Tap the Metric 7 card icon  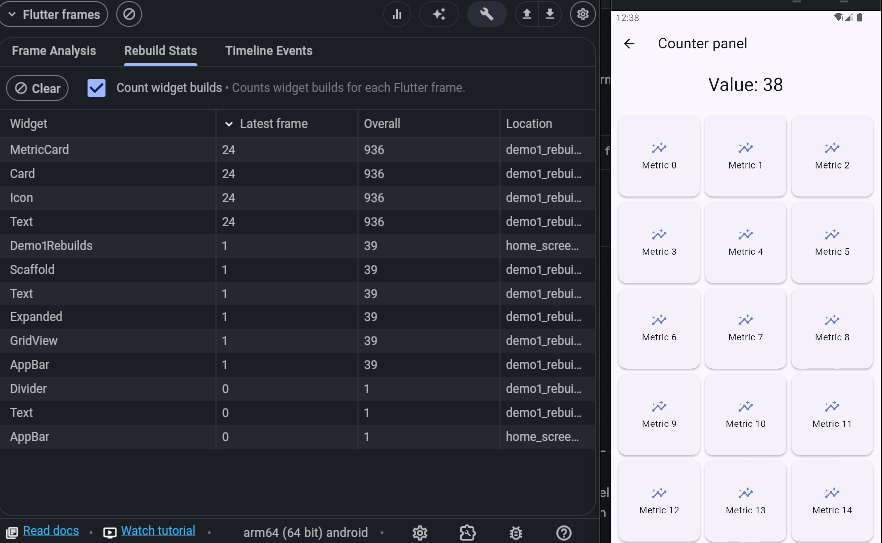pos(745,320)
